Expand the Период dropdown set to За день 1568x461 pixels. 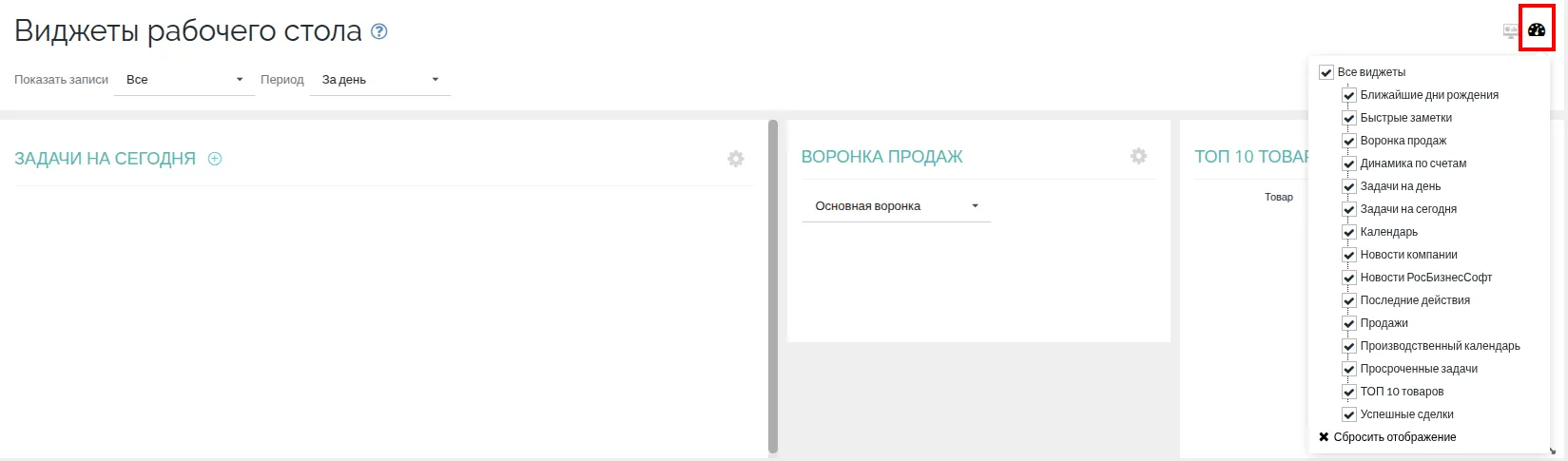click(x=379, y=80)
